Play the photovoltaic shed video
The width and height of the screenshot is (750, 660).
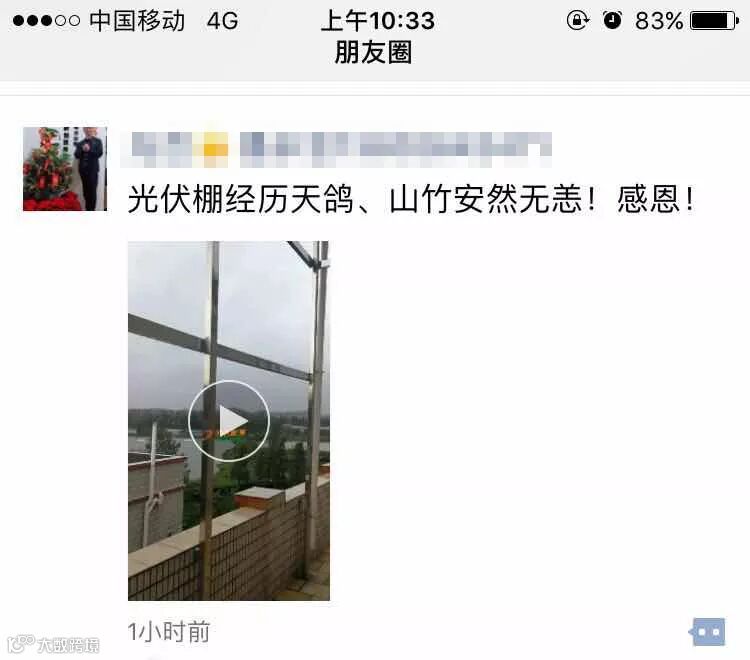point(229,421)
